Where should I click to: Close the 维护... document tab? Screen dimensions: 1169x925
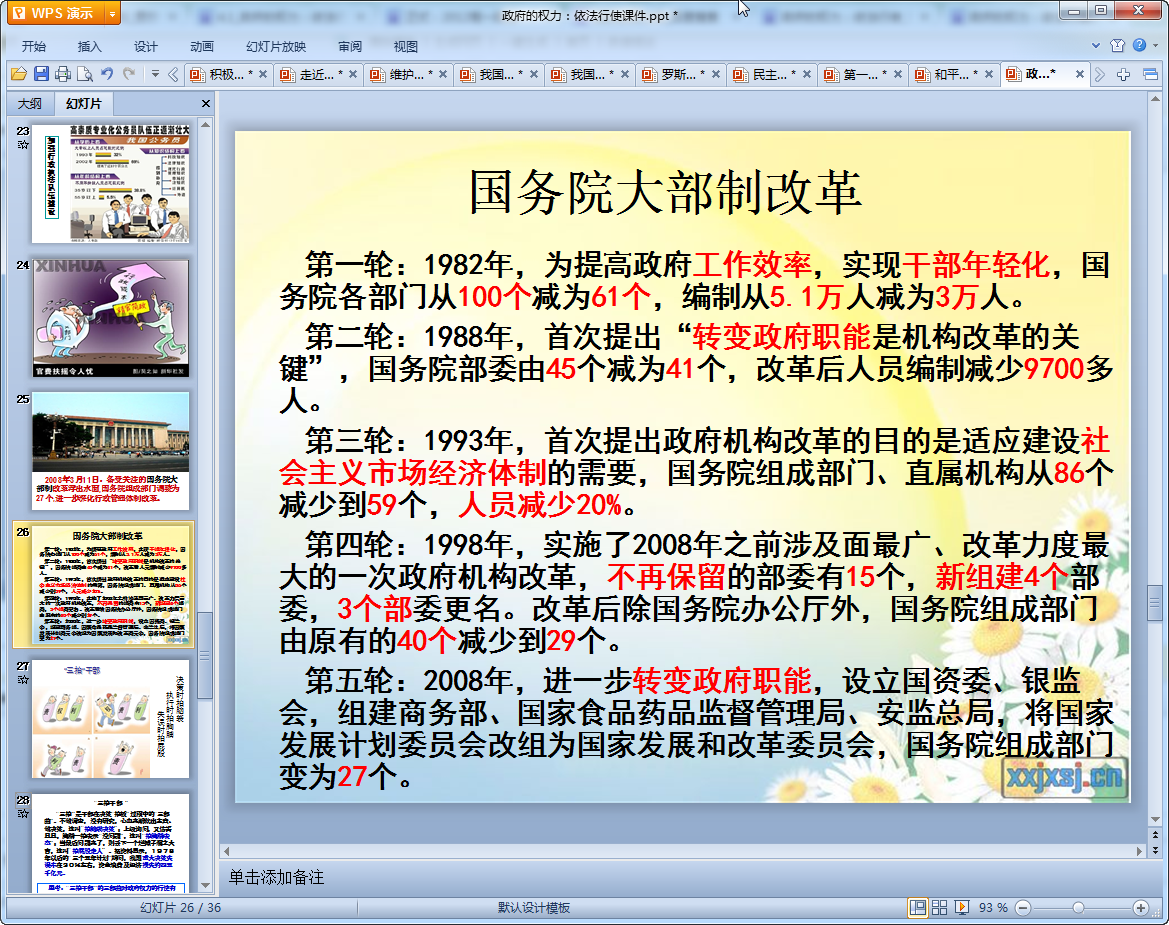point(443,75)
